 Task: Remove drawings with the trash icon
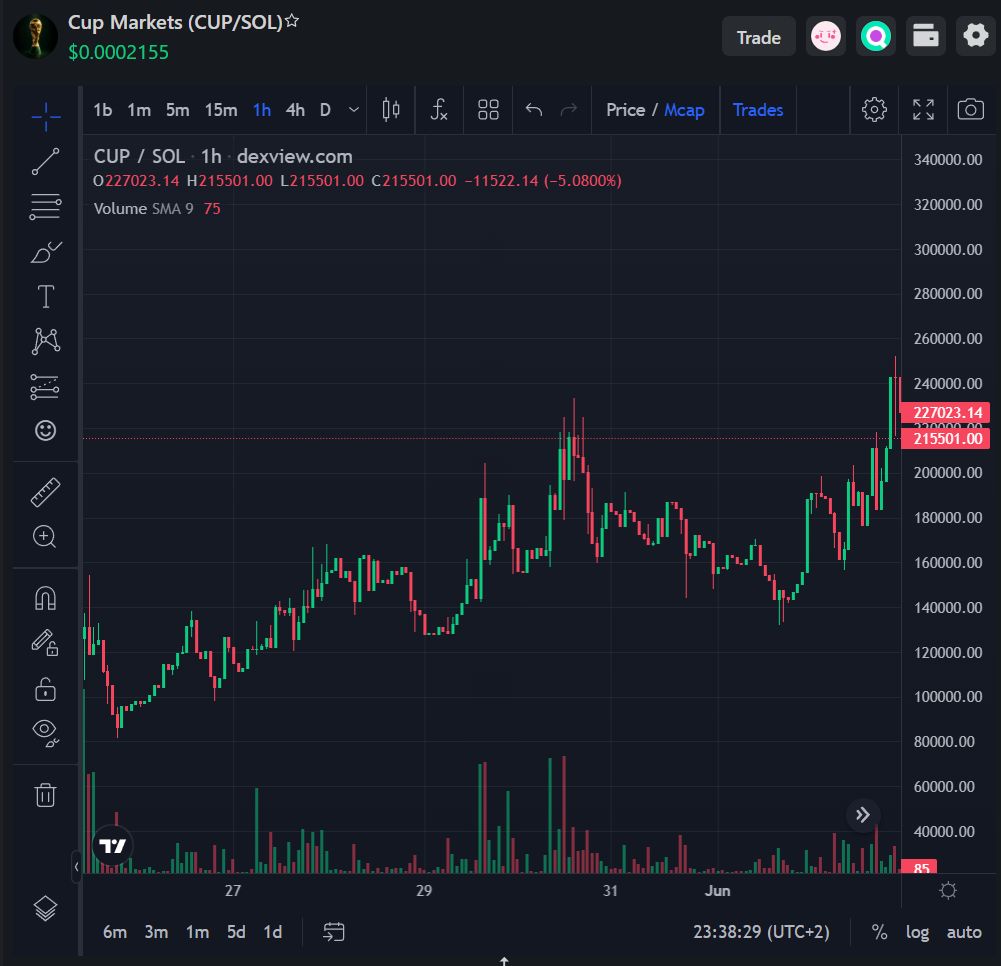click(x=46, y=795)
